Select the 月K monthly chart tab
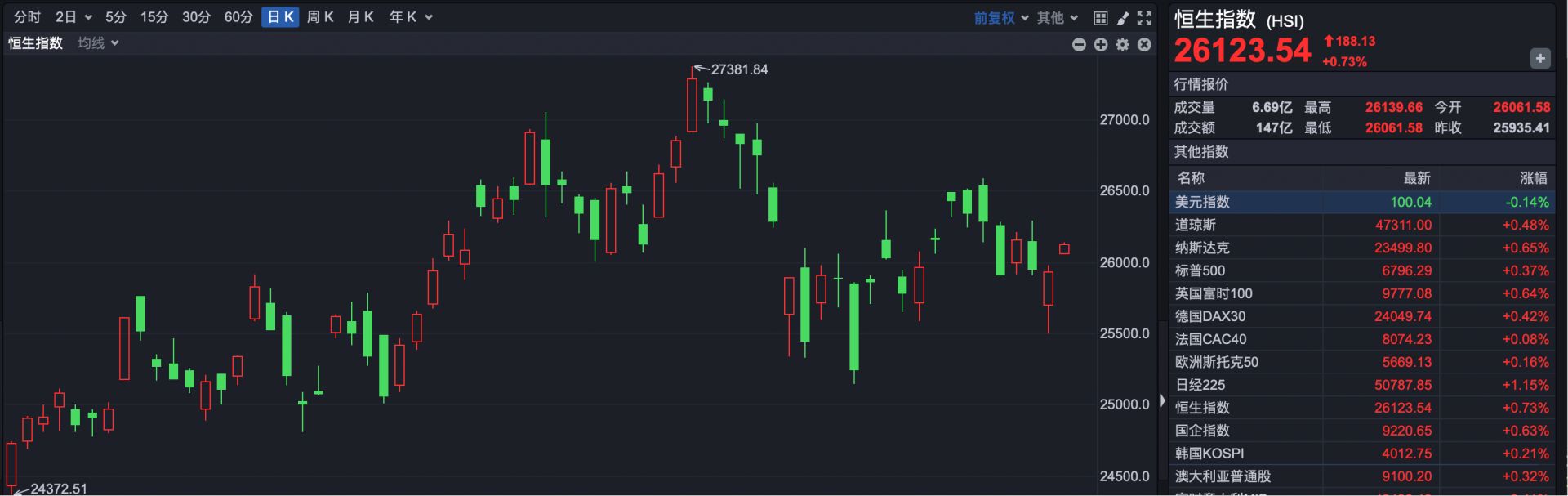 (x=360, y=17)
